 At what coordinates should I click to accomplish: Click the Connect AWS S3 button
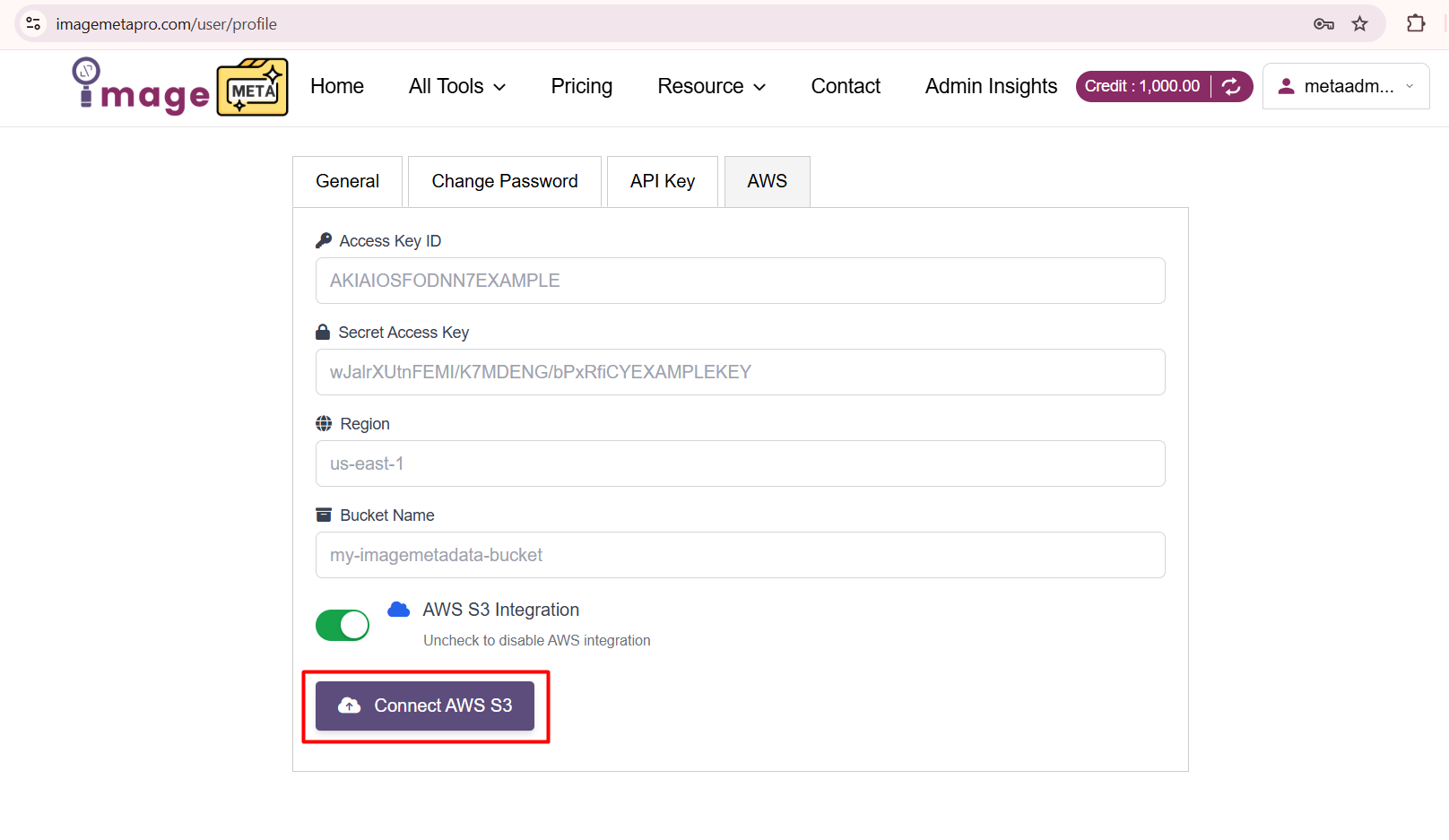coord(424,706)
